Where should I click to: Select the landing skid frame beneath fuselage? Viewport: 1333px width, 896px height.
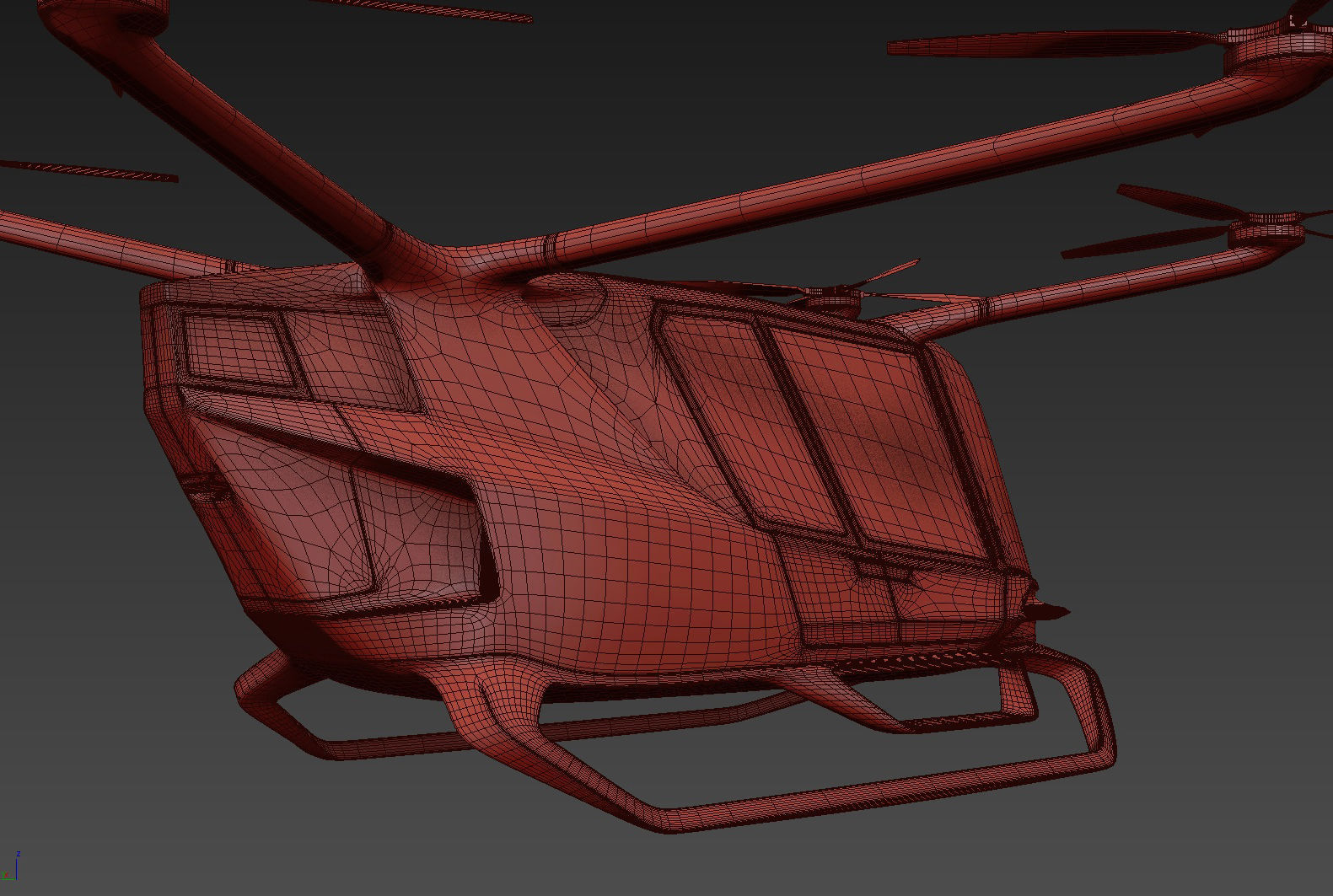pos(675,740)
